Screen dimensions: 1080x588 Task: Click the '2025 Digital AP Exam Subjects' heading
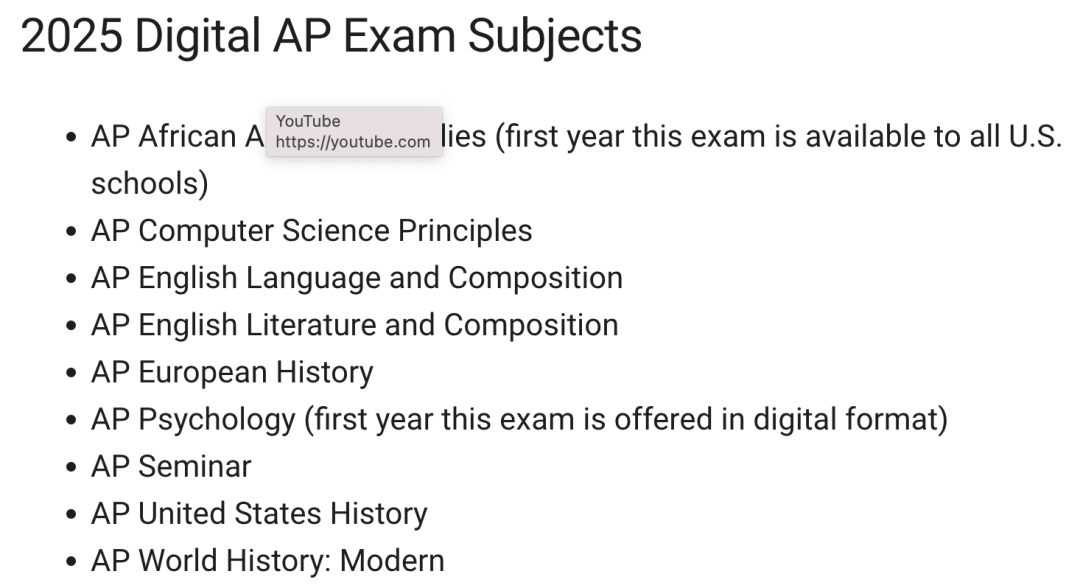[331, 36]
